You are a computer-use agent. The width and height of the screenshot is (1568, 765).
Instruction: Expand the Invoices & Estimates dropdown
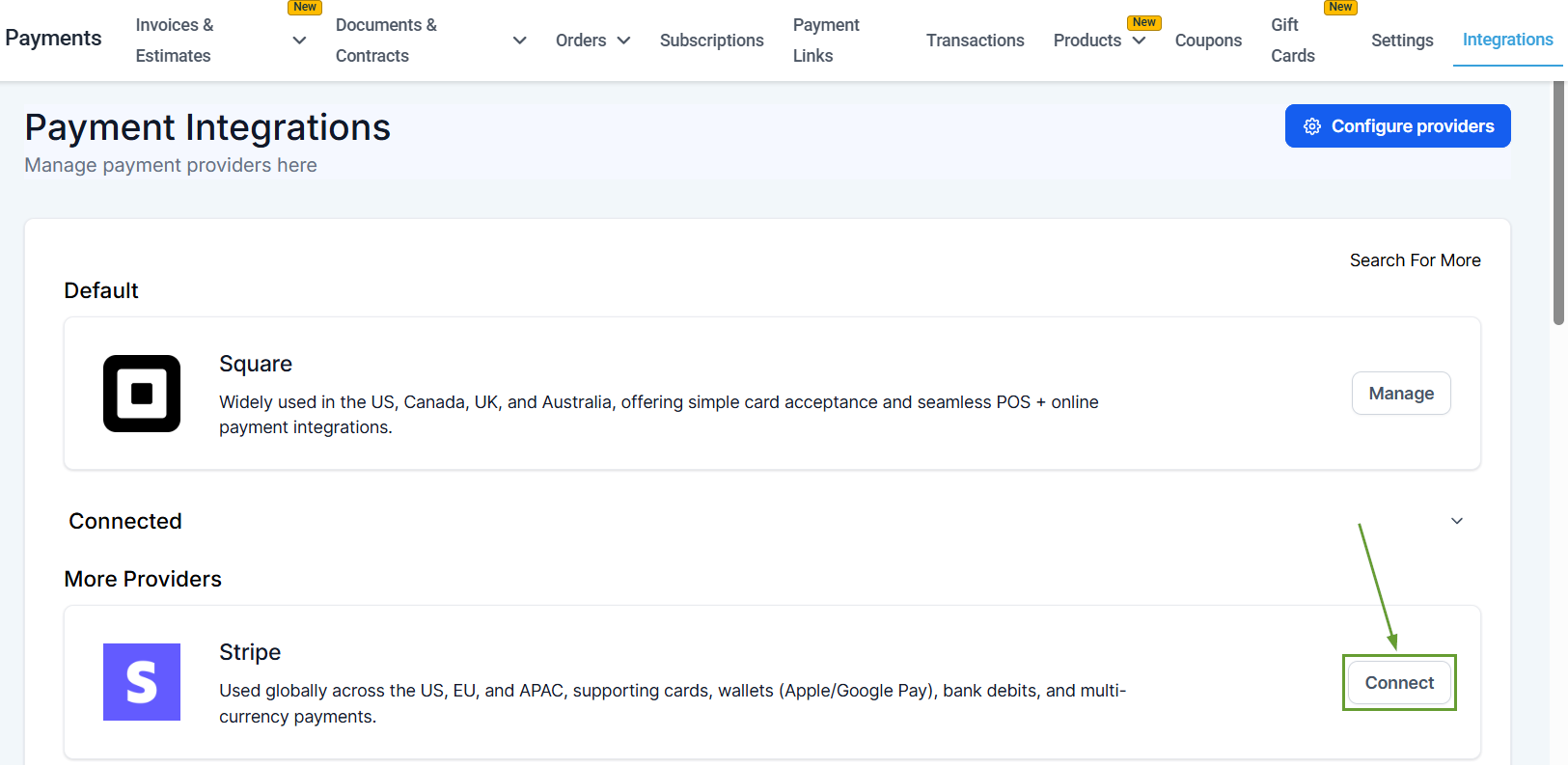coord(299,41)
